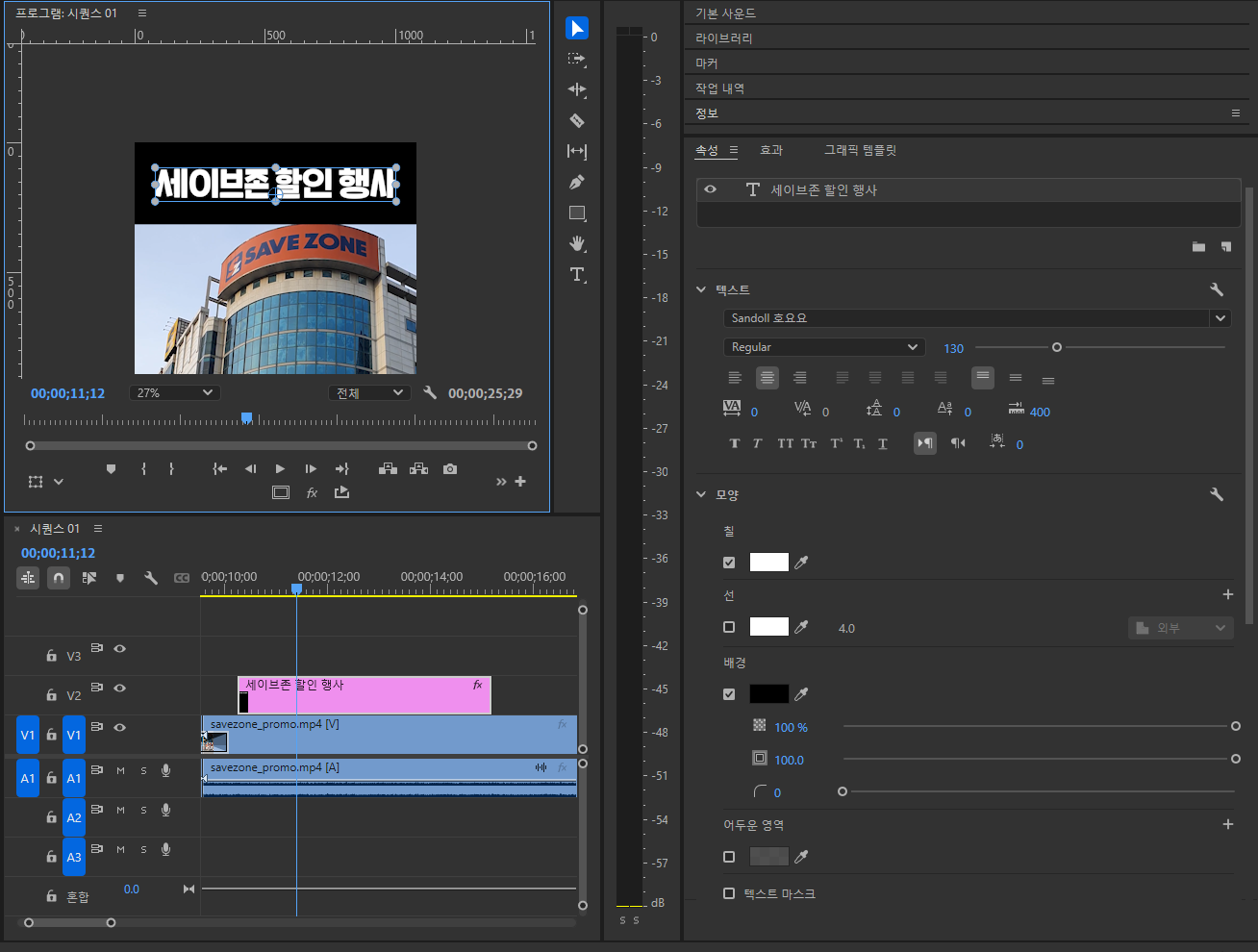Open the 시퀀스 01 timeline panel menu
Screen dimensions: 1258x952
tap(98, 528)
